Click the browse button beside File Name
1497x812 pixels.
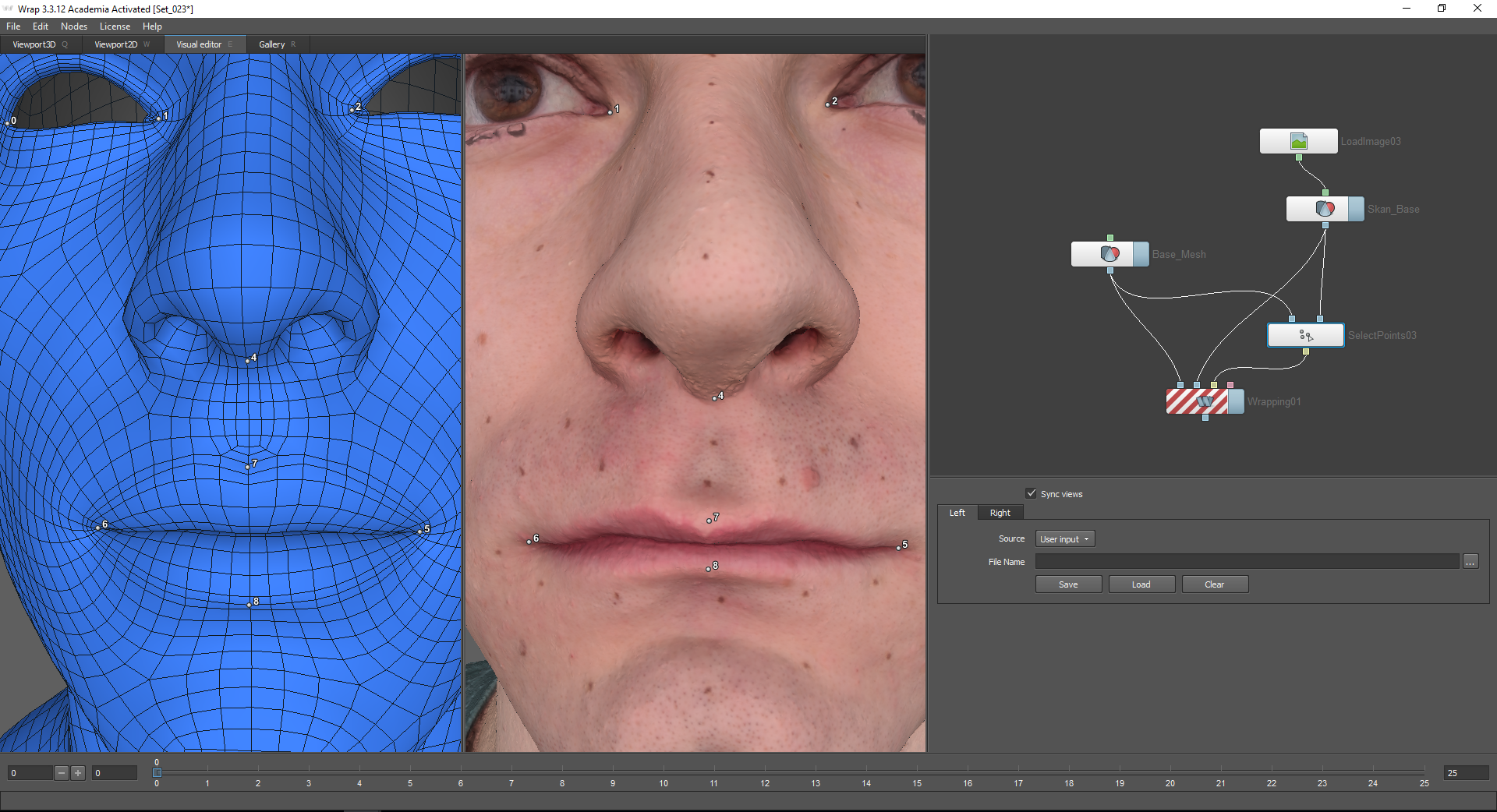(x=1470, y=562)
